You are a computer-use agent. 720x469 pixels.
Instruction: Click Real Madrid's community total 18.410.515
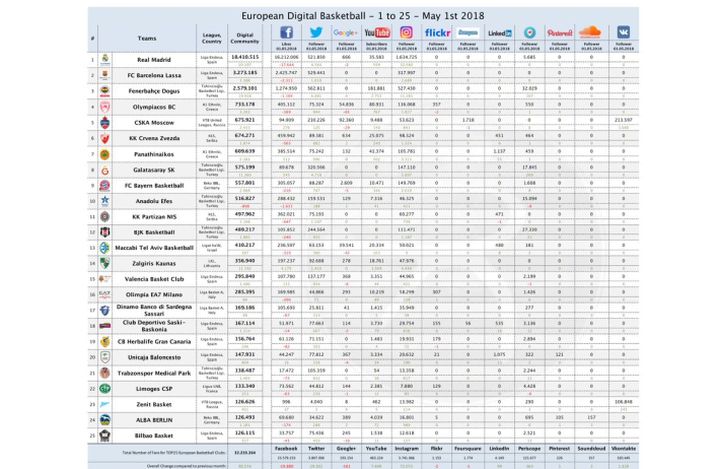click(245, 57)
